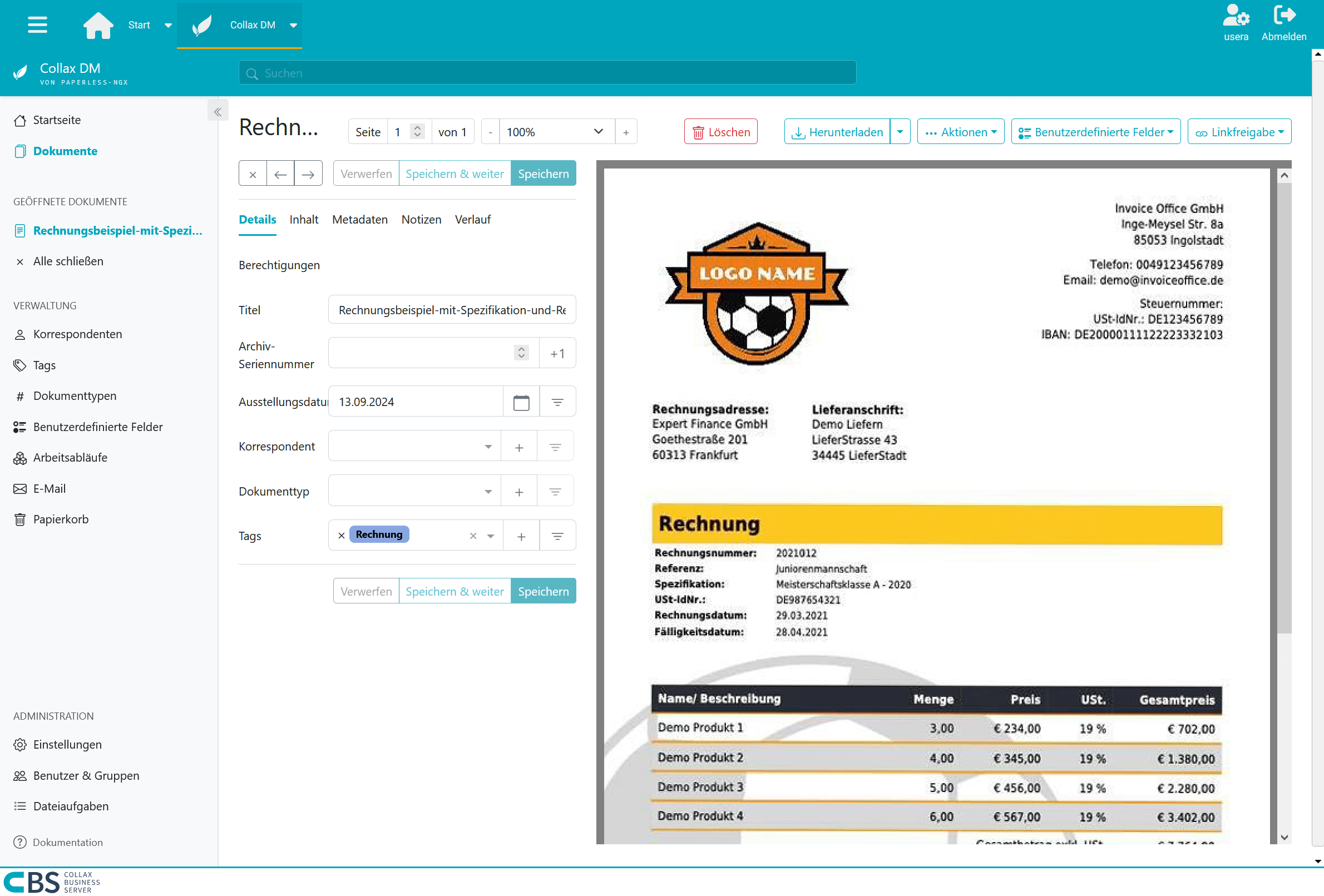Click the Abmelden logout icon
The height and width of the screenshot is (896, 1324).
[1283, 23]
